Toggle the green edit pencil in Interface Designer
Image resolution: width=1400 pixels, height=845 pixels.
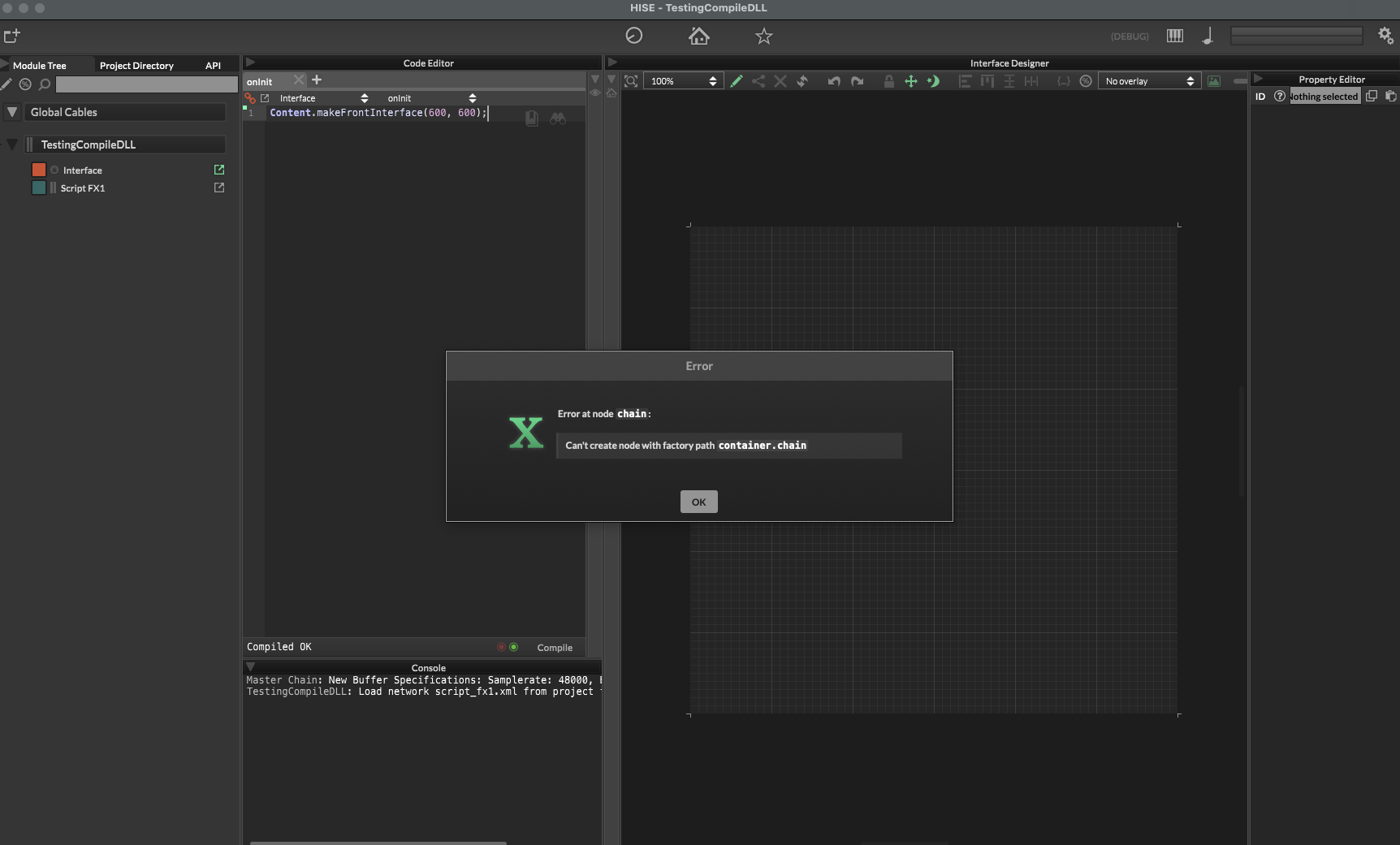click(x=737, y=81)
